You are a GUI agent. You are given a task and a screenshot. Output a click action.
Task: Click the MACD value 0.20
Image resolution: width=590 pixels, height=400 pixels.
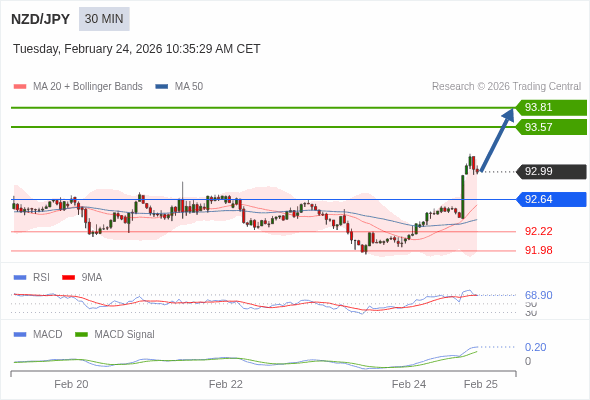click(x=535, y=347)
